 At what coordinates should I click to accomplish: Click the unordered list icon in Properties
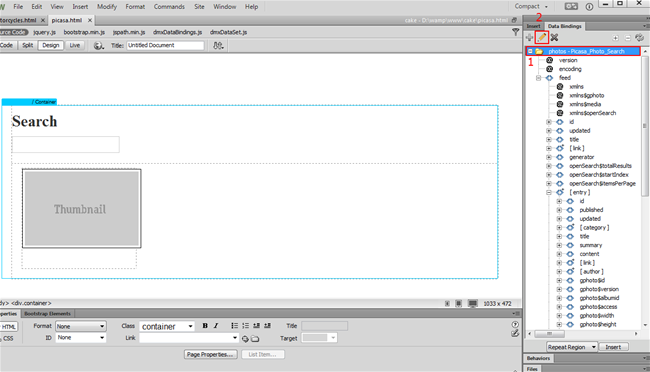235,326
